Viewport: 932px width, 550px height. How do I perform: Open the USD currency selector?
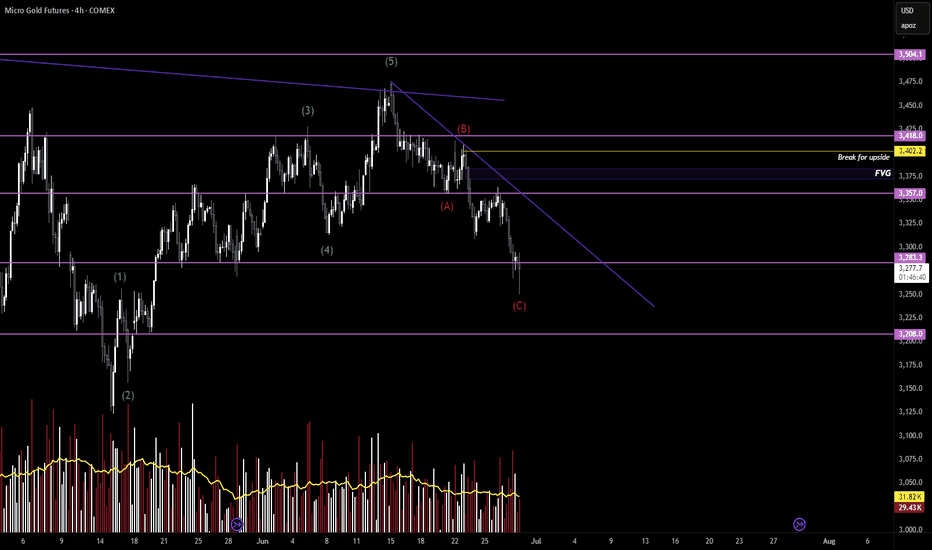907,10
